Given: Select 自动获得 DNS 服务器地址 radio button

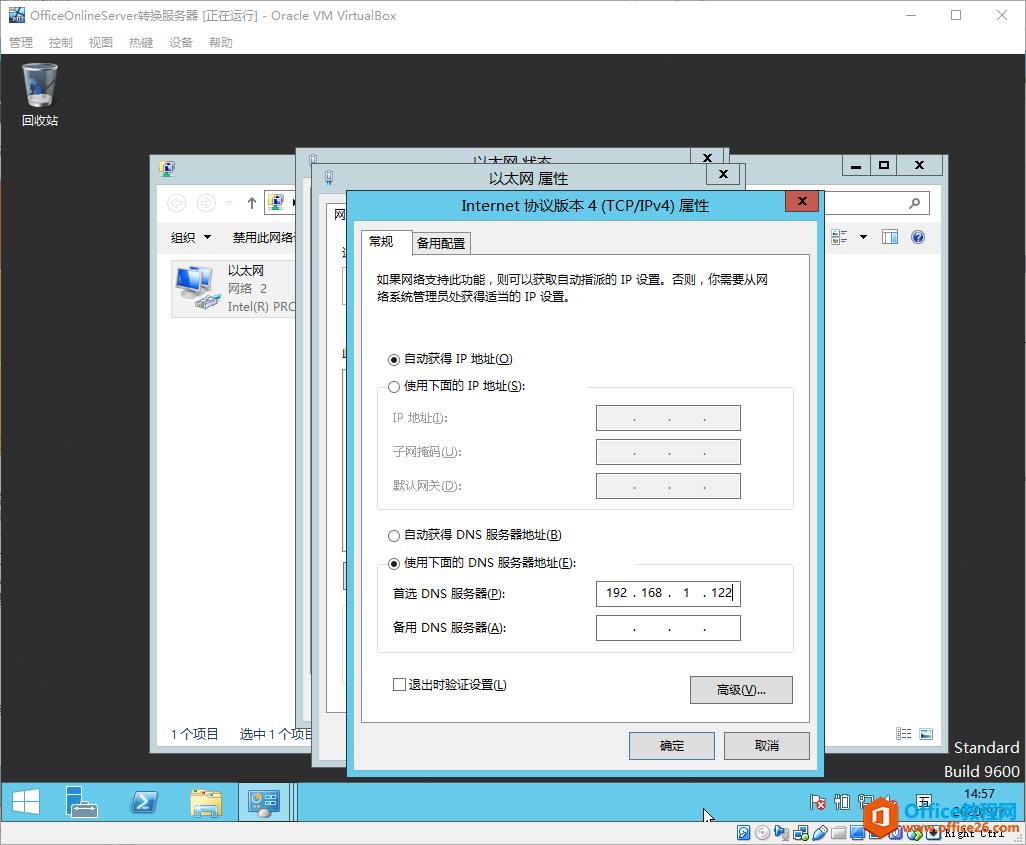Looking at the screenshot, I should [394, 535].
